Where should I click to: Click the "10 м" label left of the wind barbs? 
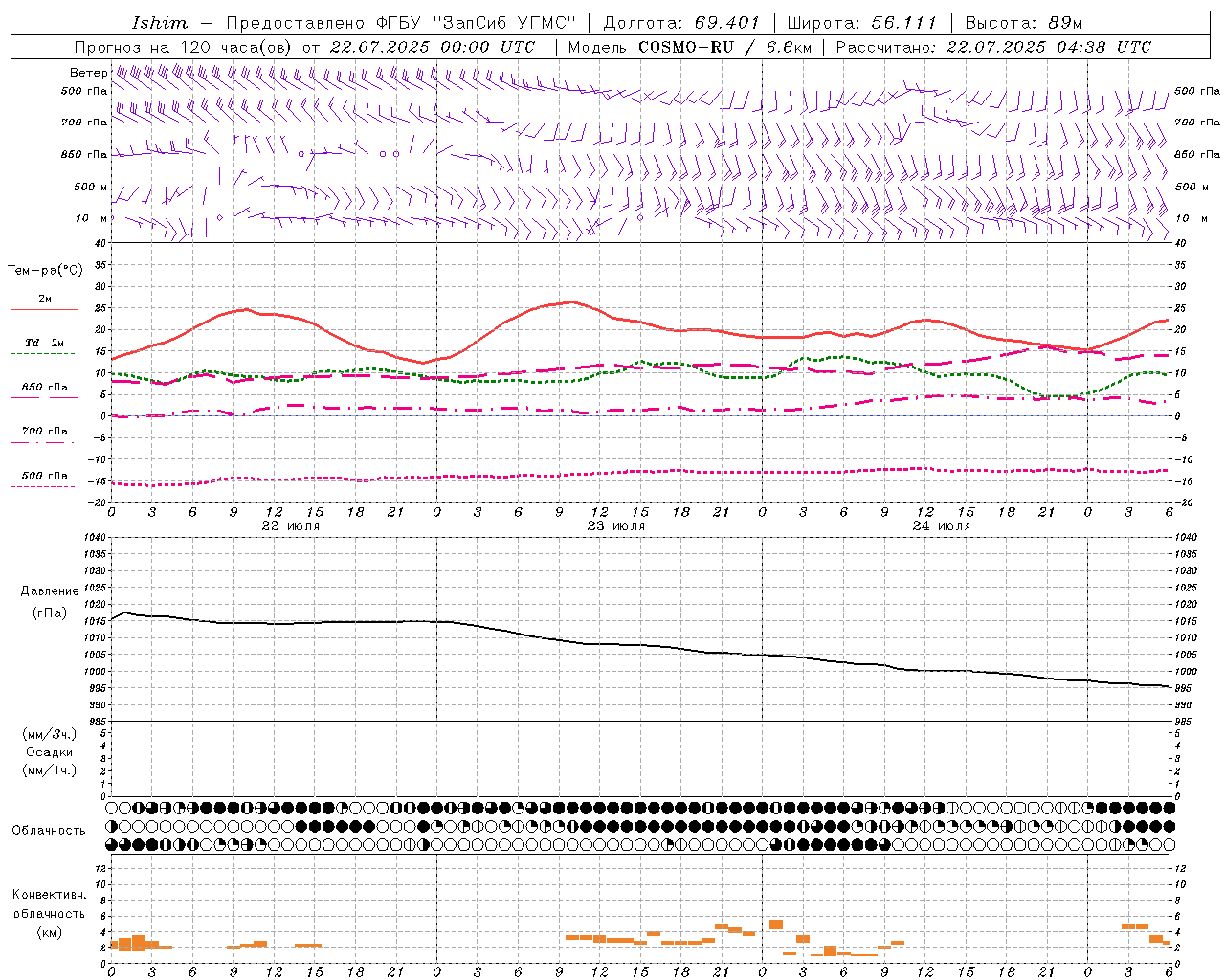[x=93, y=218]
